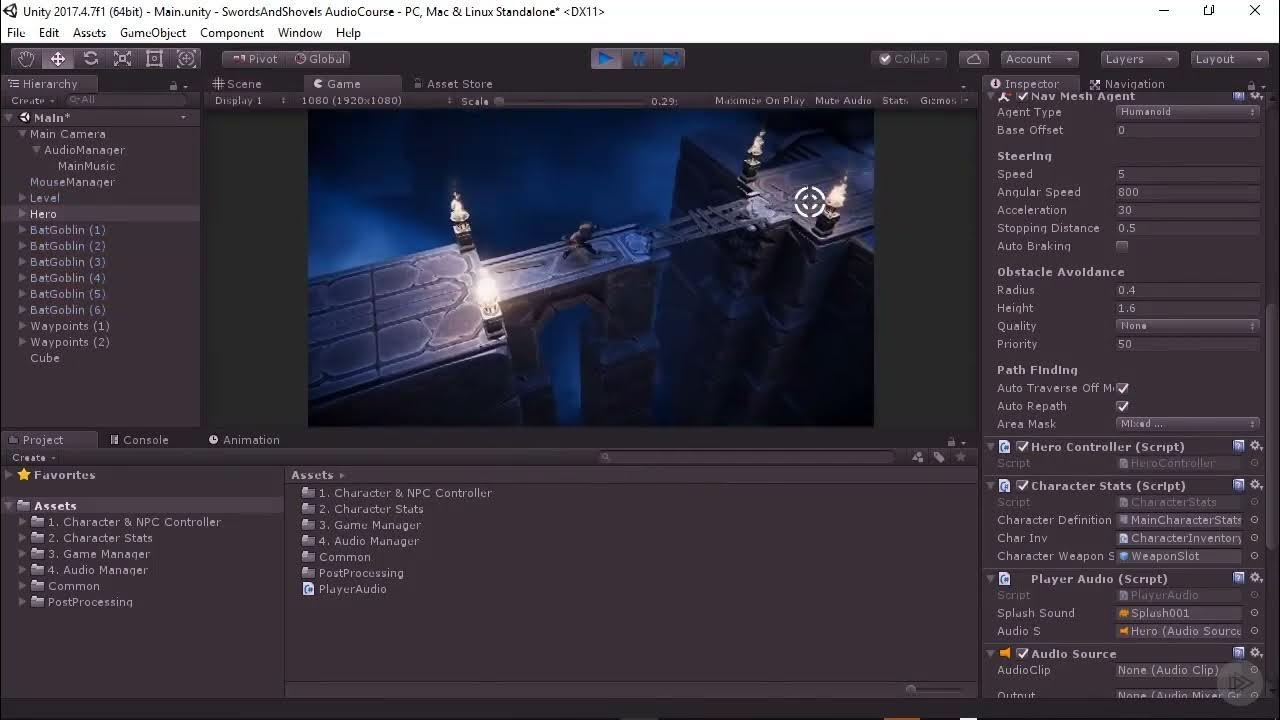Open Hero Controller help reference icon
Viewport: 1280px width, 720px height.
1239,447
